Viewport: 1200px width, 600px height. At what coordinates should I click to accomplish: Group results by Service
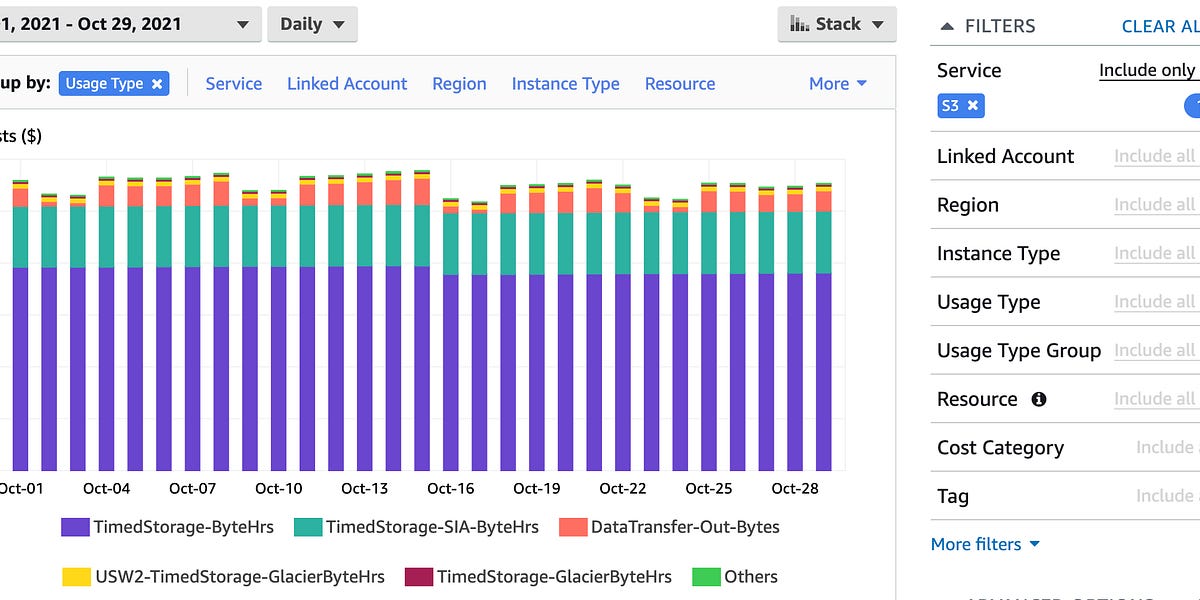(234, 84)
